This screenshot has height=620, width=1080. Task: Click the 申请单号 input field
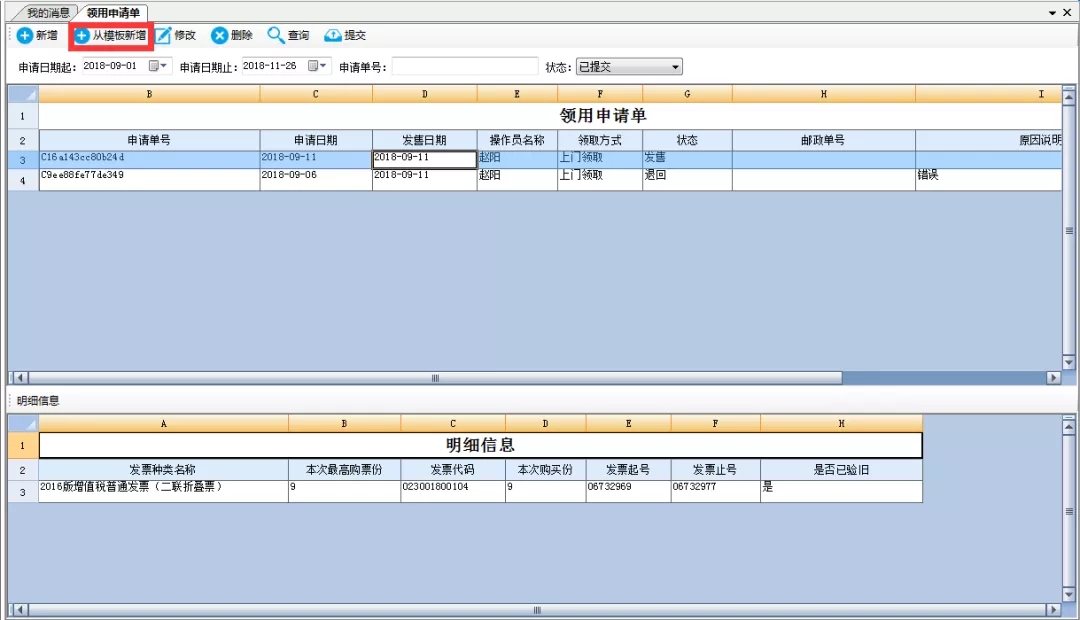pos(464,67)
